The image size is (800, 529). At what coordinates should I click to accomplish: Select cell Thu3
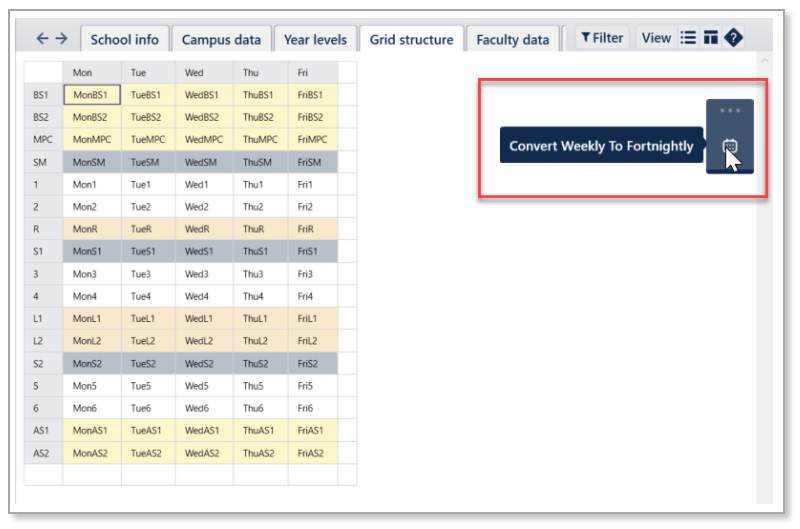(261, 274)
